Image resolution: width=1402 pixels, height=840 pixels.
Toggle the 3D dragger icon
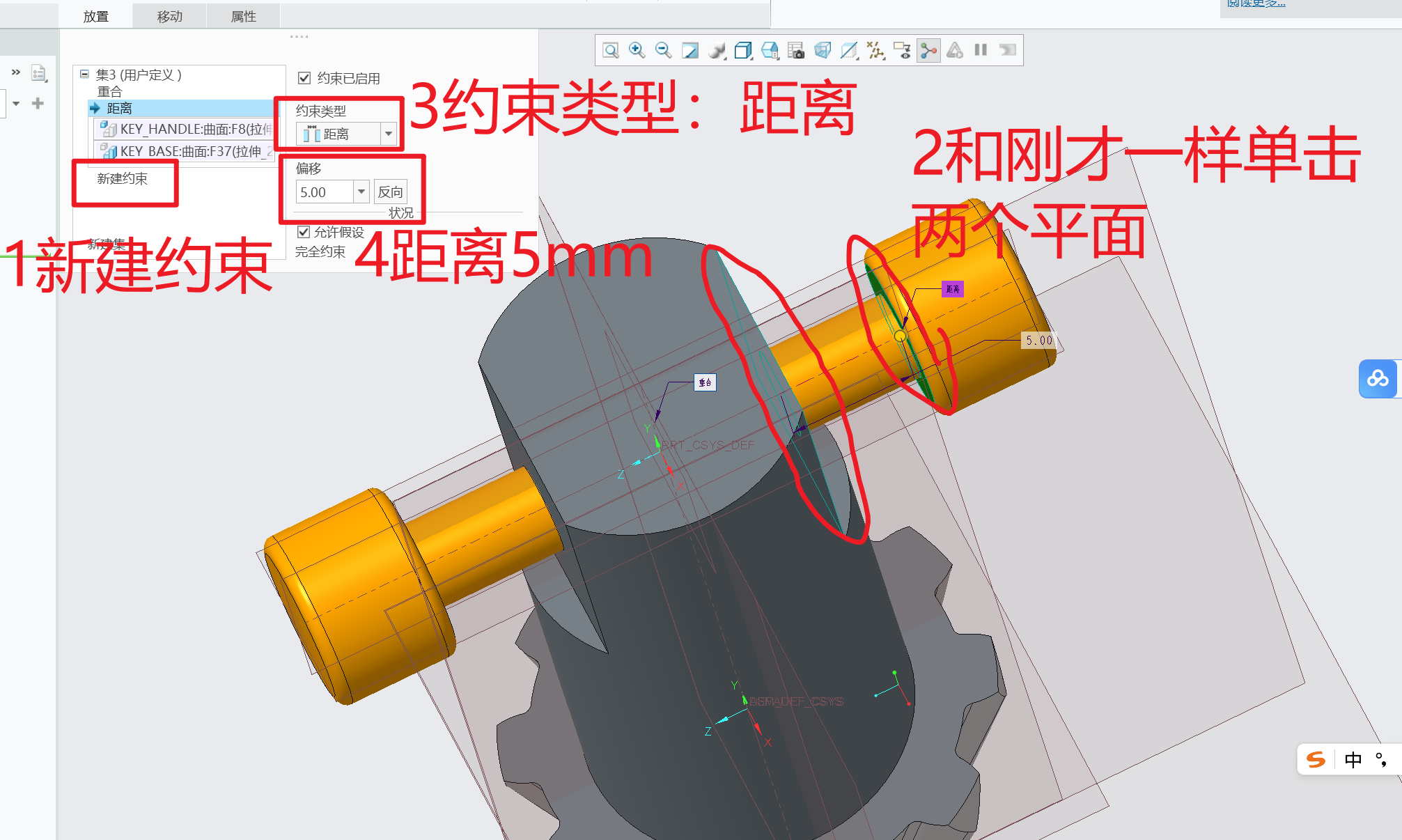[x=929, y=49]
